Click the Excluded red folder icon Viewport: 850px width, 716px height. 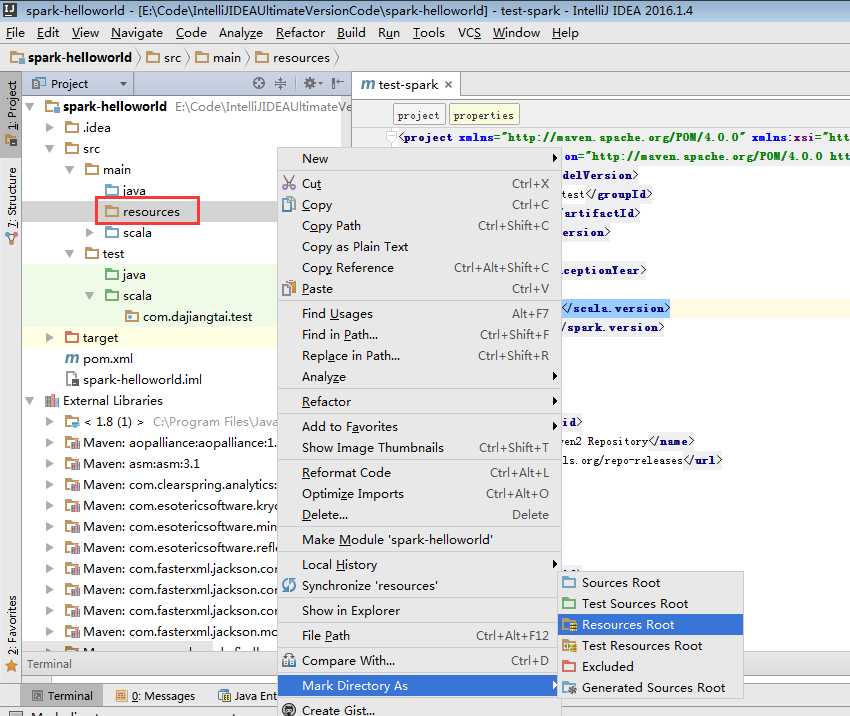point(569,666)
